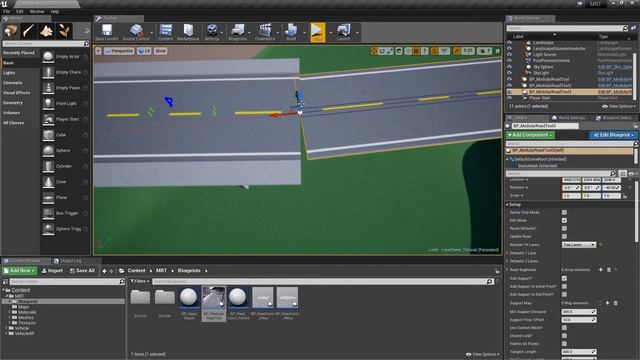This screenshot has width=640, height=360.
Task: Click the World Outliner search field
Action: (x=567, y=28)
